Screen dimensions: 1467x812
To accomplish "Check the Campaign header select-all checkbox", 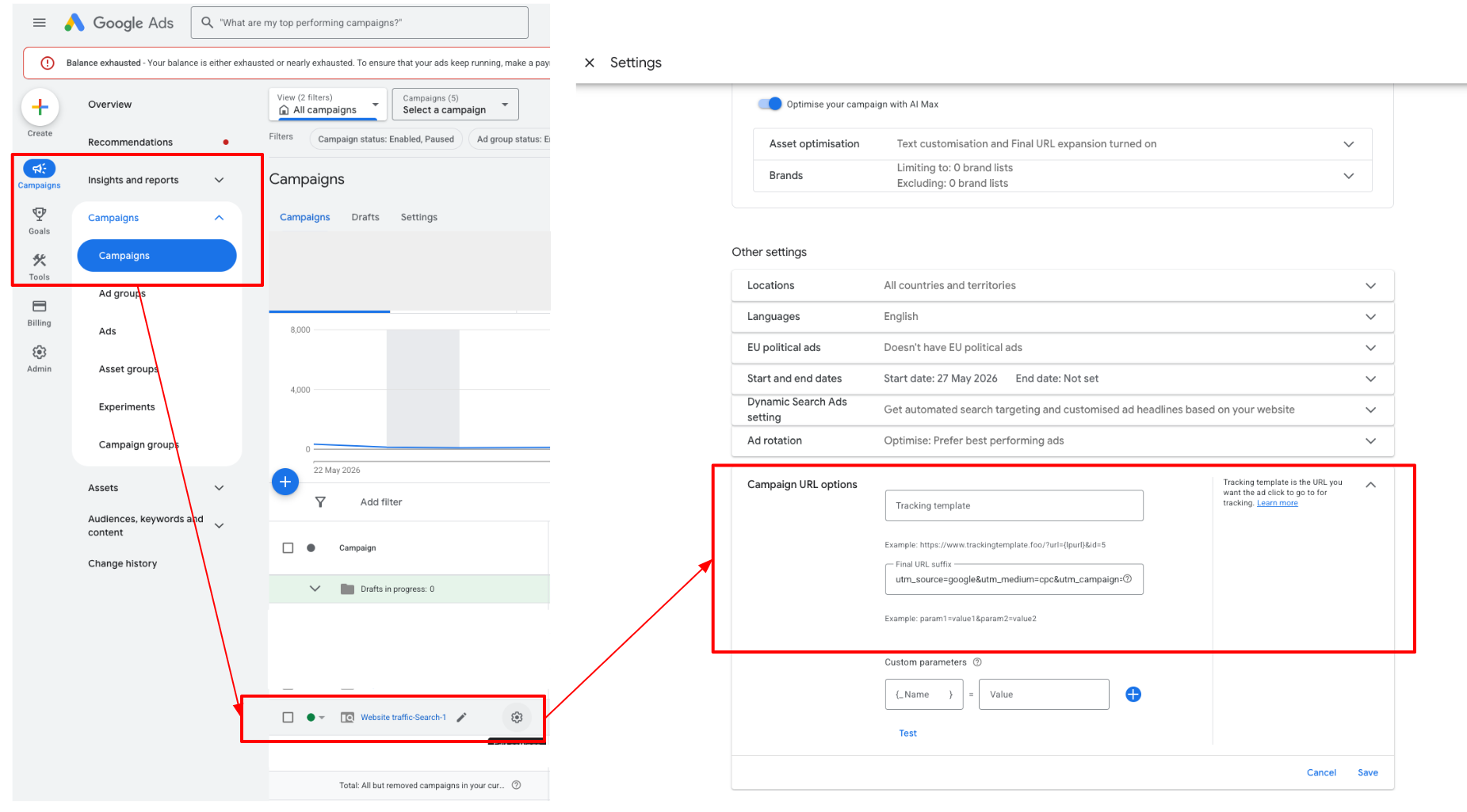I will tap(288, 547).
